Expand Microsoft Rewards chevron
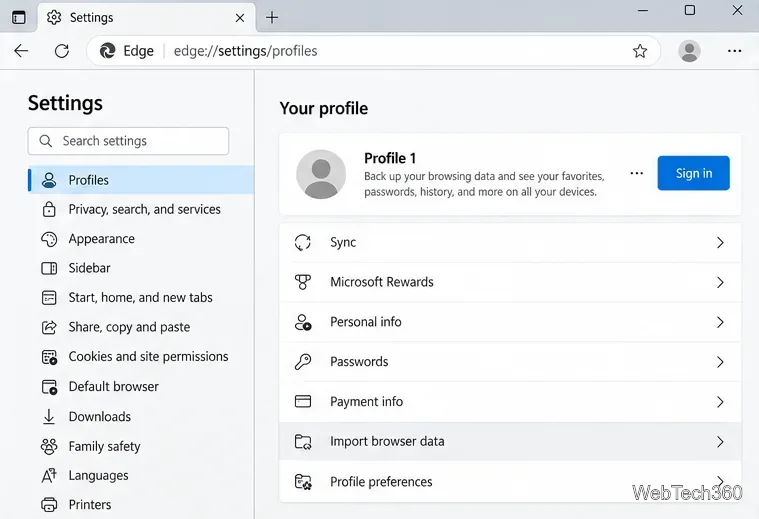 (720, 282)
